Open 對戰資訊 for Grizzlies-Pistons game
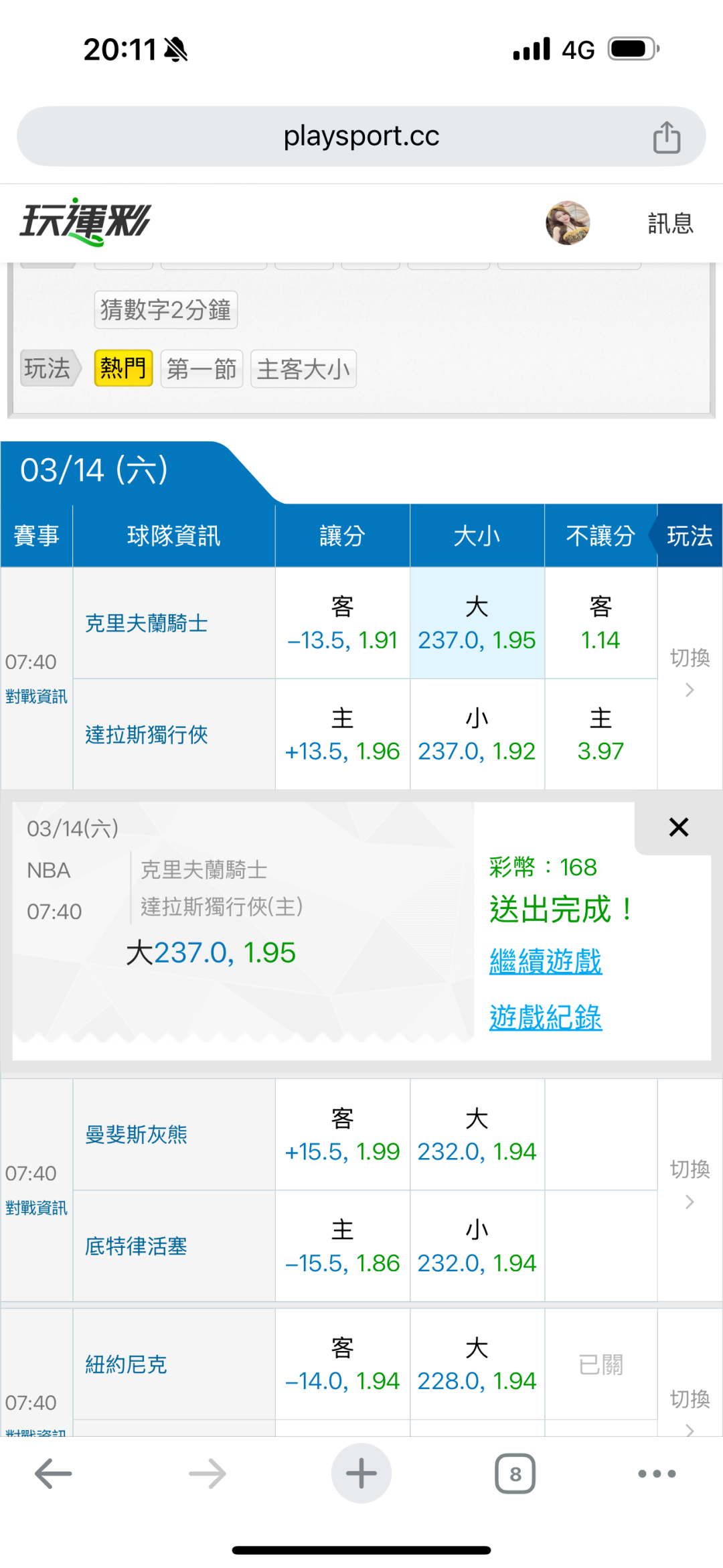723x1568 pixels. (x=36, y=1208)
